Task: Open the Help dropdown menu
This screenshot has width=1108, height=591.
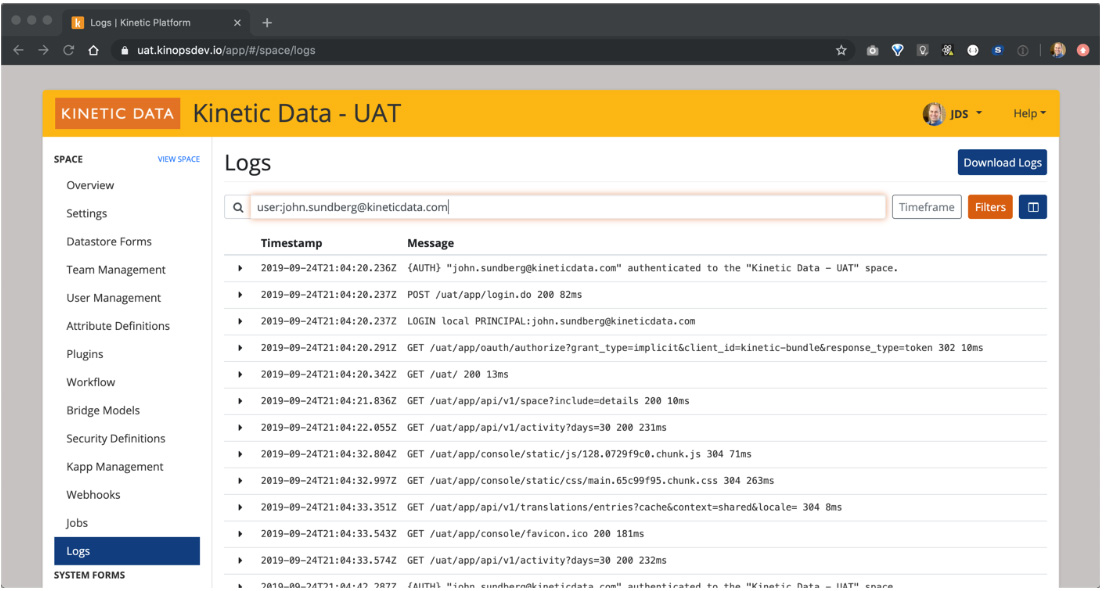Action: pyautogui.click(x=1029, y=113)
